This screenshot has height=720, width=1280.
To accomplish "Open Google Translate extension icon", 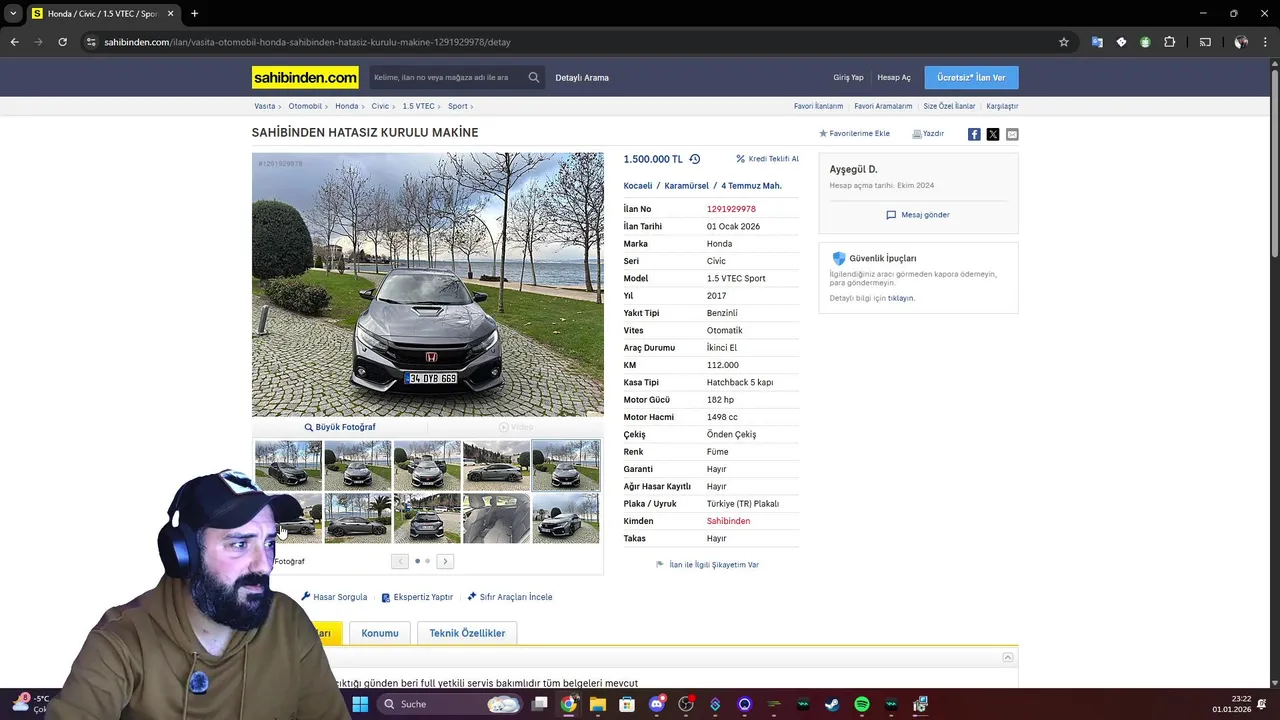I will pyautogui.click(x=1097, y=42).
